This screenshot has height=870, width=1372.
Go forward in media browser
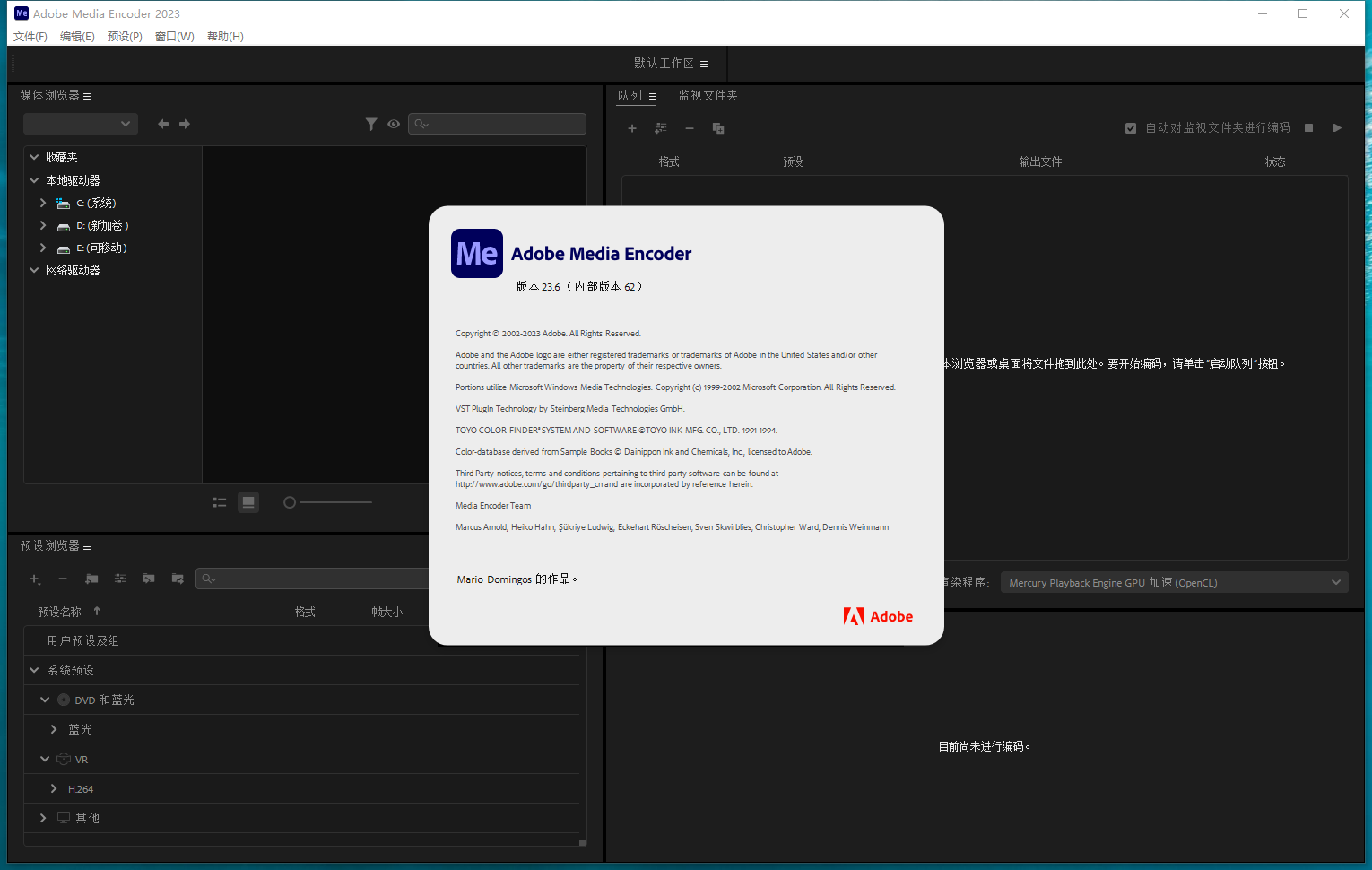(x=185, y=124)
